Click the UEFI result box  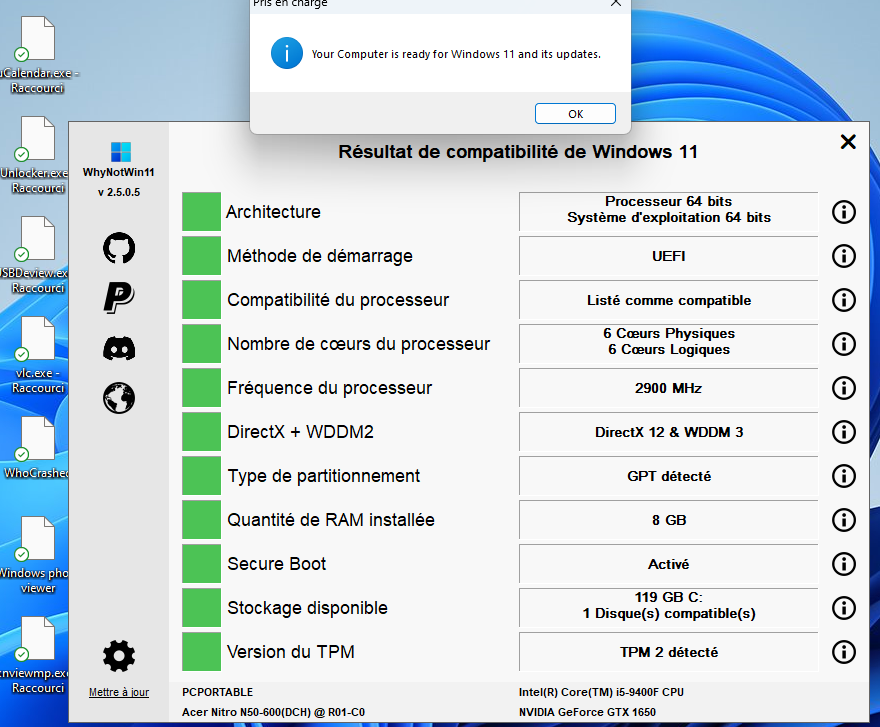coord(668,256)
